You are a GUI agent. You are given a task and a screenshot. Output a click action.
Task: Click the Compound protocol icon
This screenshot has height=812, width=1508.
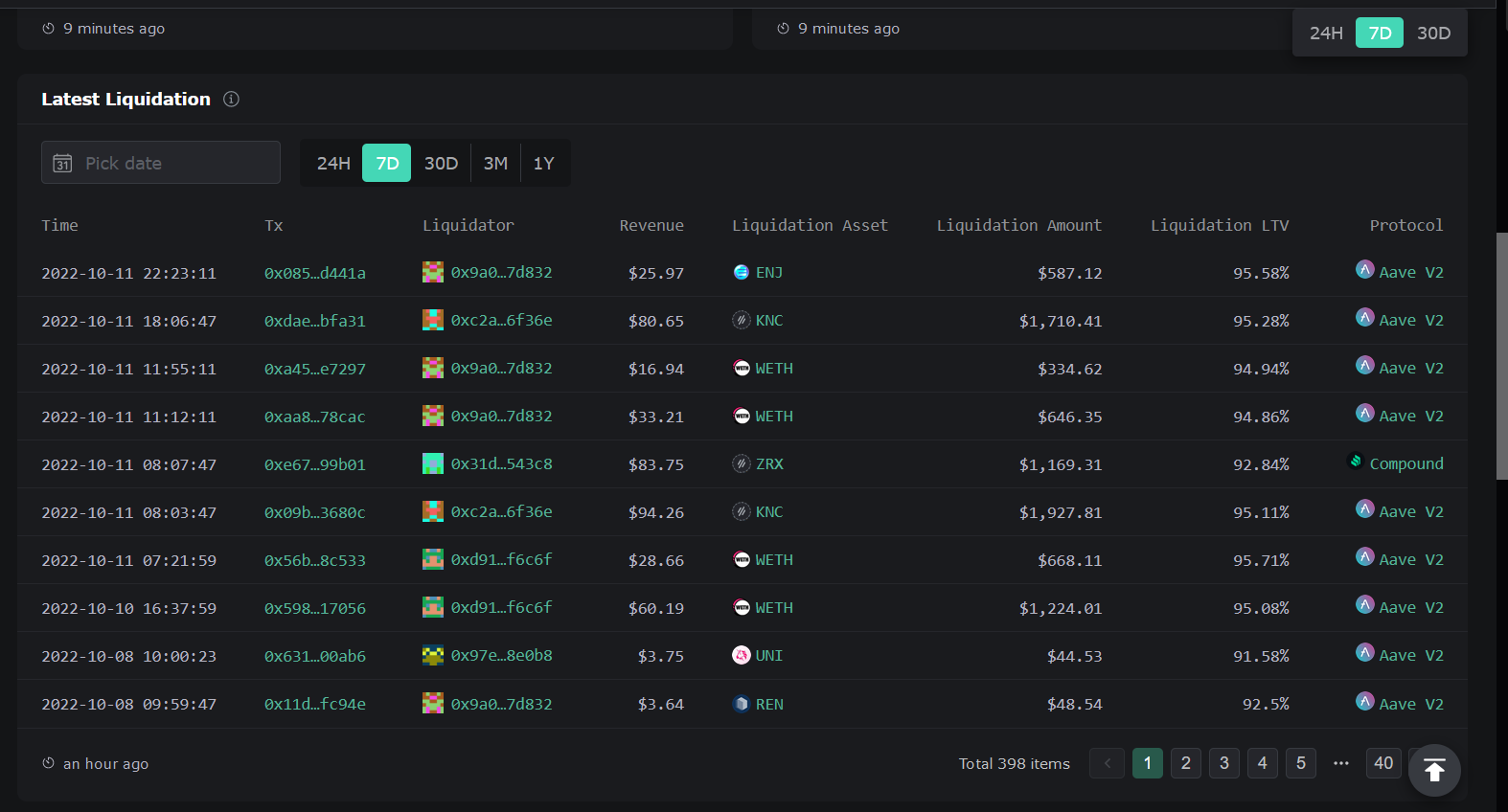point(1356,462)
